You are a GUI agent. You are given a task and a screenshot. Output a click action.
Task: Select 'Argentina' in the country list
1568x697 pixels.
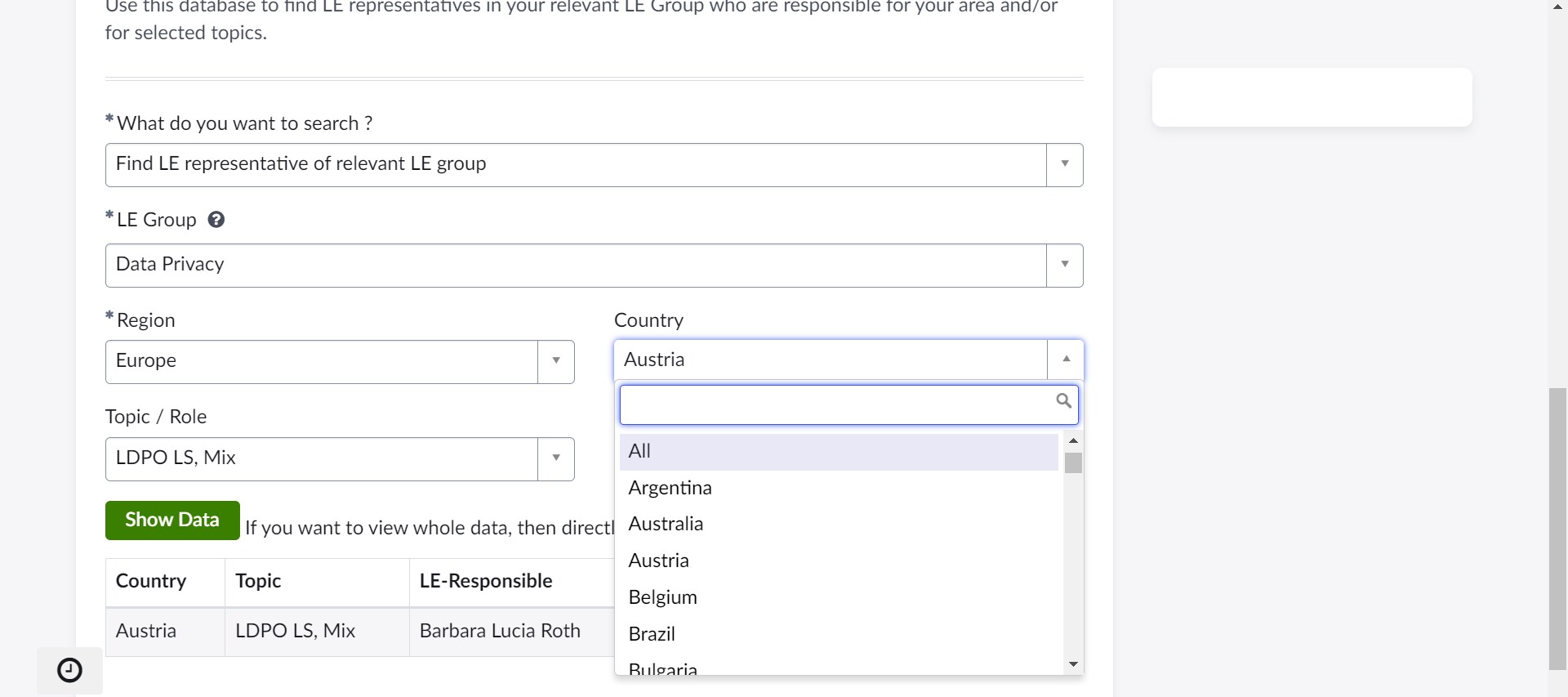pos(839,488)
